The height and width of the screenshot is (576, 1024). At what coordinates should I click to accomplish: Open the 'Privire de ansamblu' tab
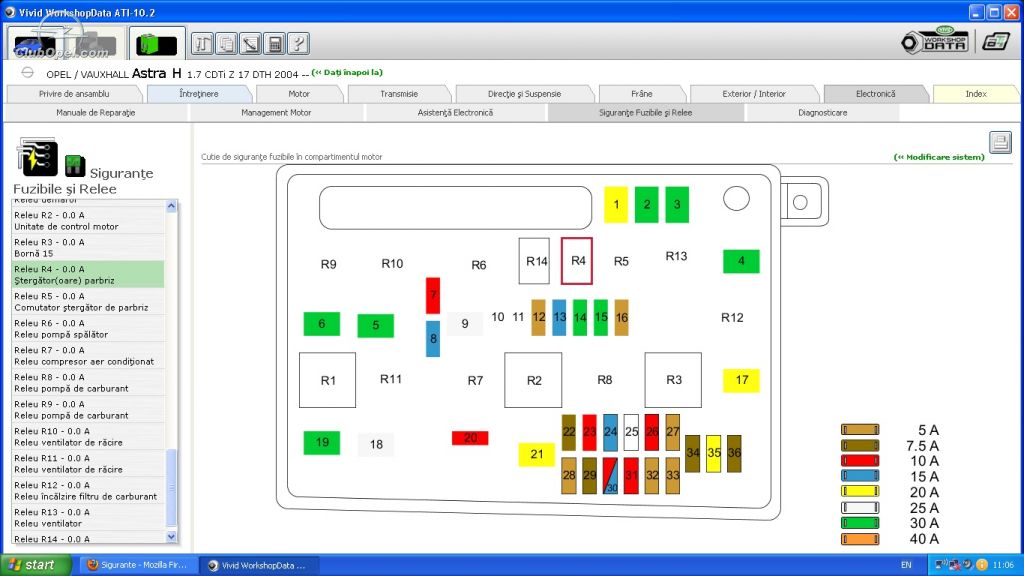pos(74,94)
